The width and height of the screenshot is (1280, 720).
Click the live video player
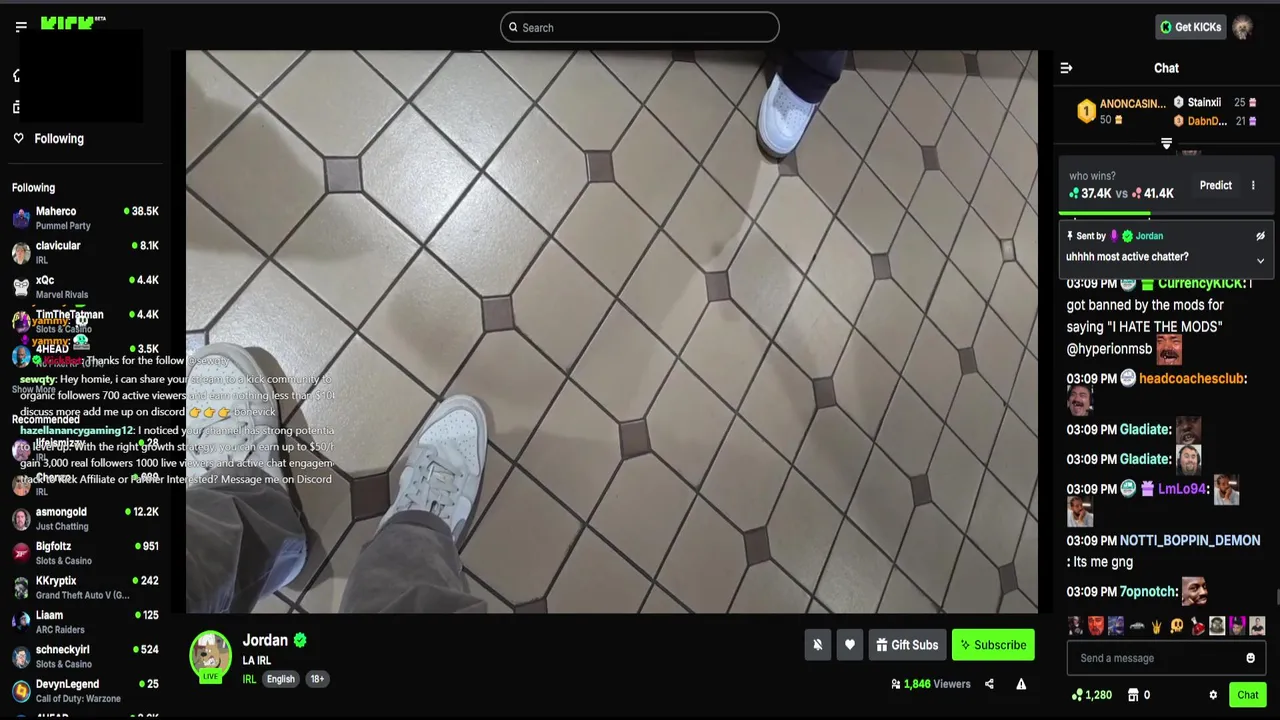click(612, 331)
